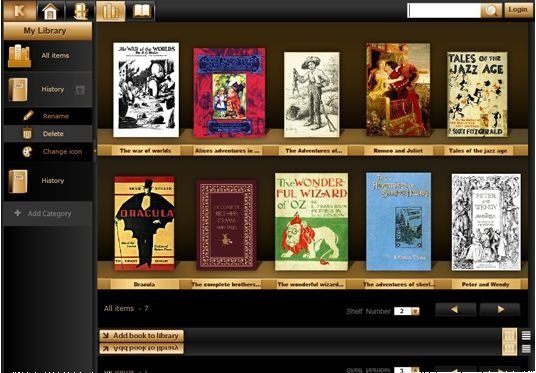Click the K logo icon in top bar

[20, 11]
